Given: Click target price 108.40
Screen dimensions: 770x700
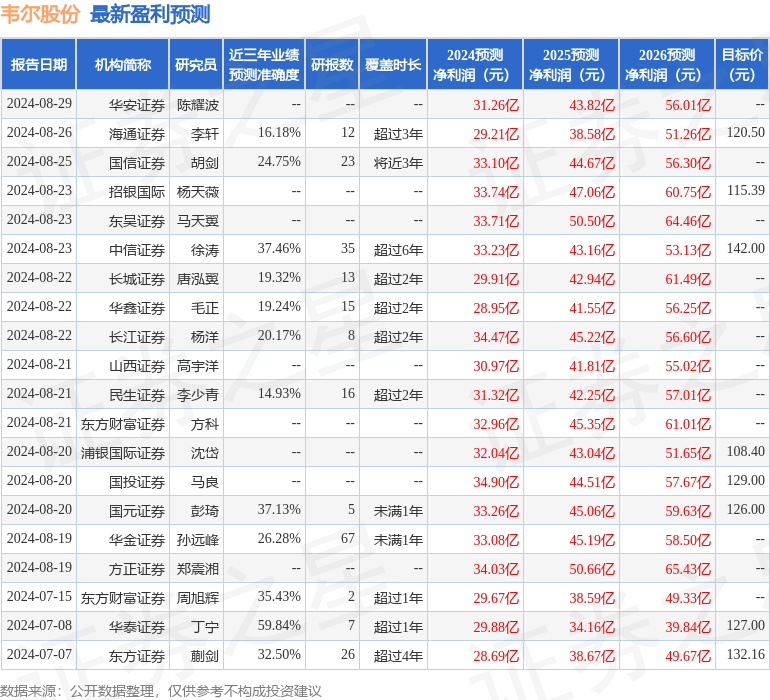Looking at the screenshot, I should [745, 451].
